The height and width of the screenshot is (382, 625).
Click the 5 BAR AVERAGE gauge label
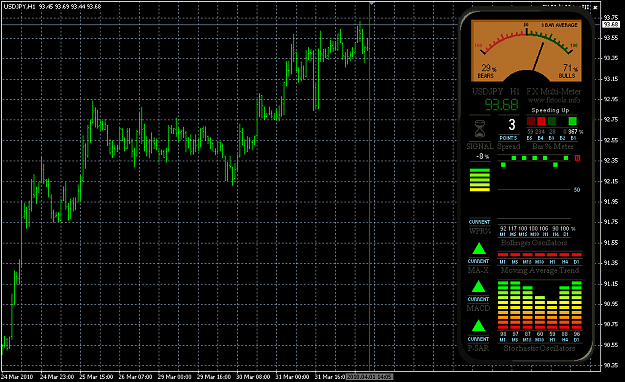pyautogui.click(x=559, y=25)
